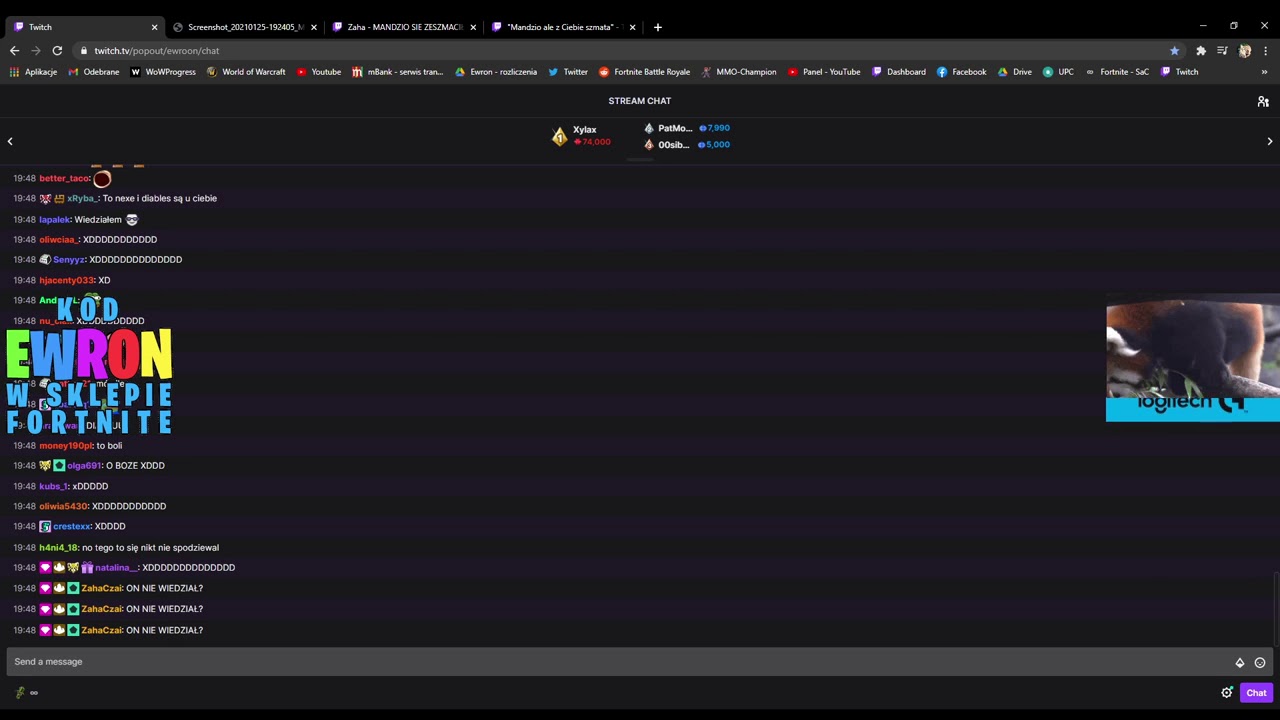
Task: Open Facebook bookmark
Action: click(x=962, y=72)
